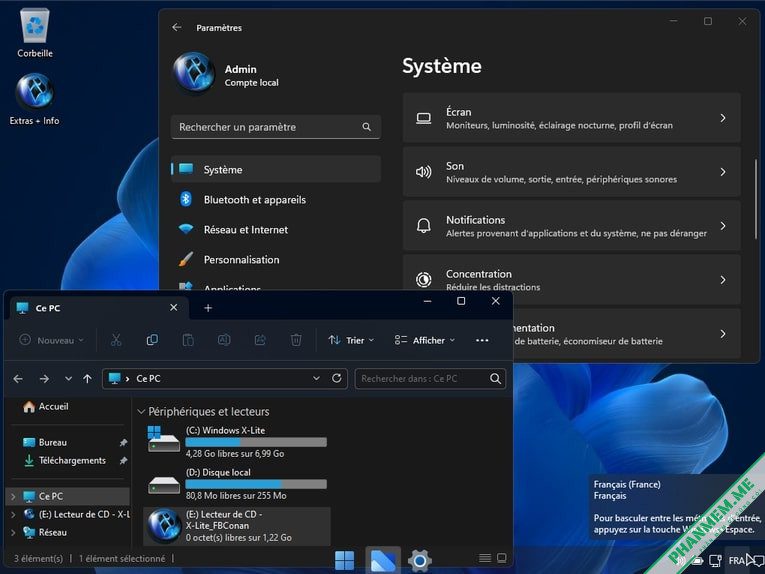Click the Paste icon in Explorer toolbar
Viewport: 765px width, 574px height.
tap(188, 340)
